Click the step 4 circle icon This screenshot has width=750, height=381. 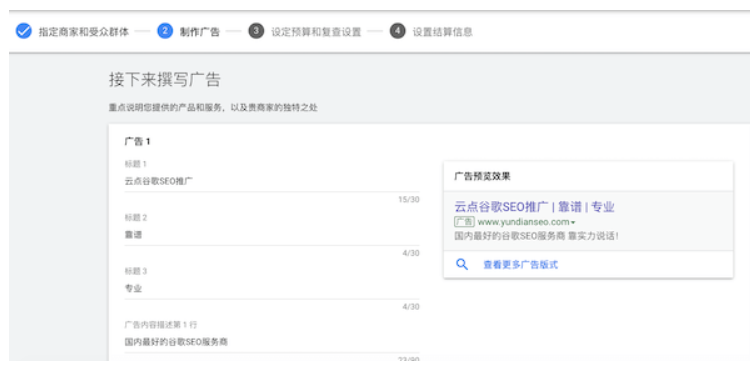(x=397, y=31)
